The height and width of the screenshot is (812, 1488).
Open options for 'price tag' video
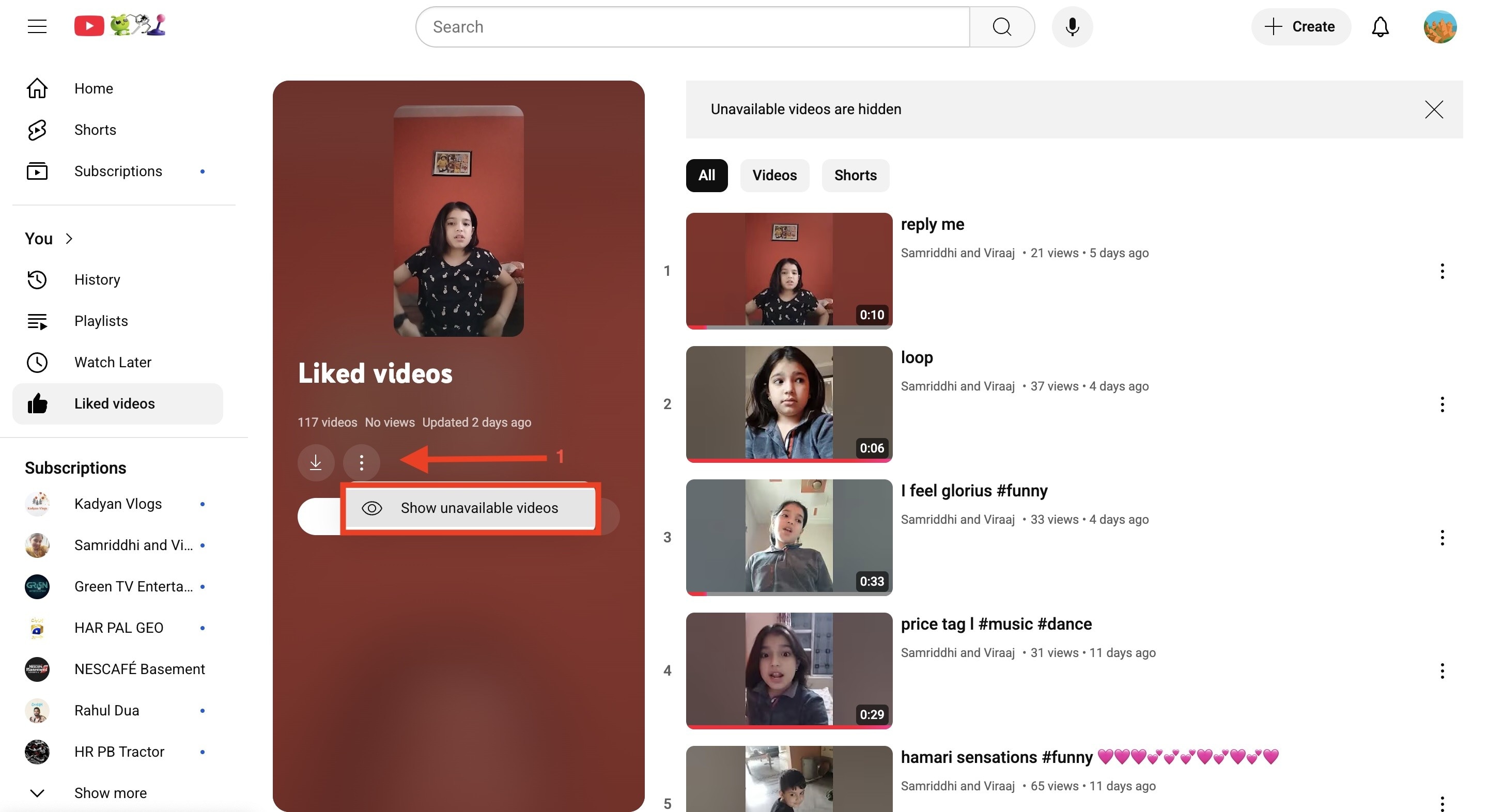pyautogui.click(x=1443, y=671)
